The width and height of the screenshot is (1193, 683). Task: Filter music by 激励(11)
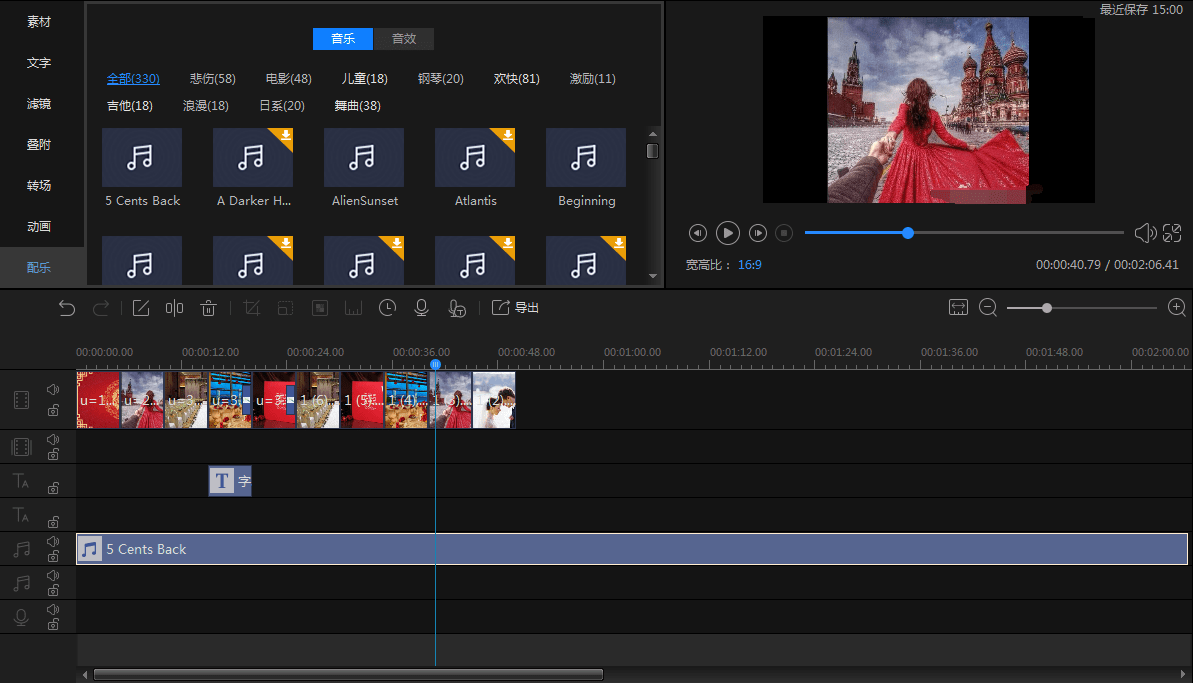(x=593, y=78)
